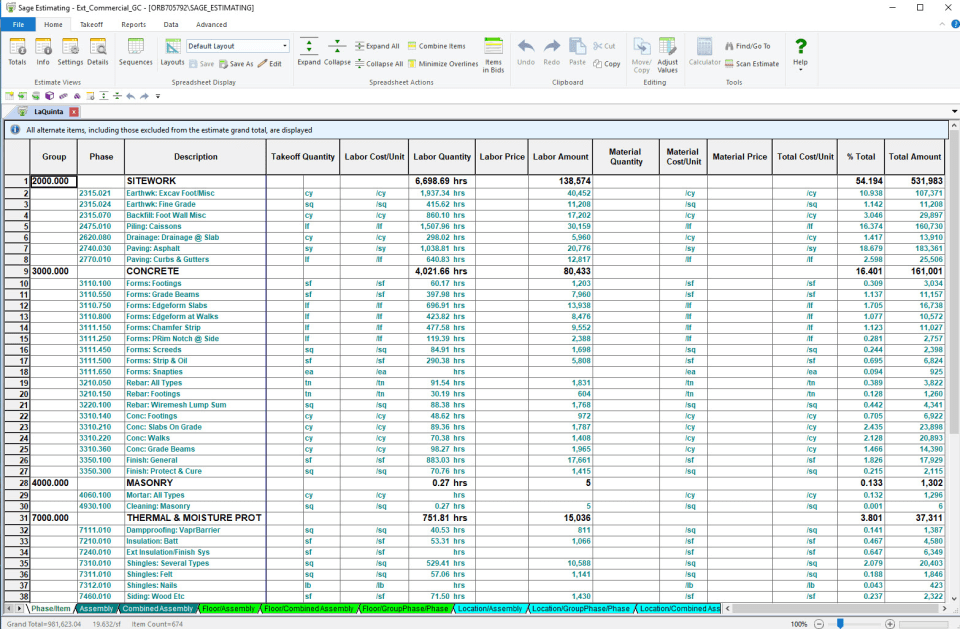Open the Totals estimate view

pyautogui.click(x=17, y=51)
